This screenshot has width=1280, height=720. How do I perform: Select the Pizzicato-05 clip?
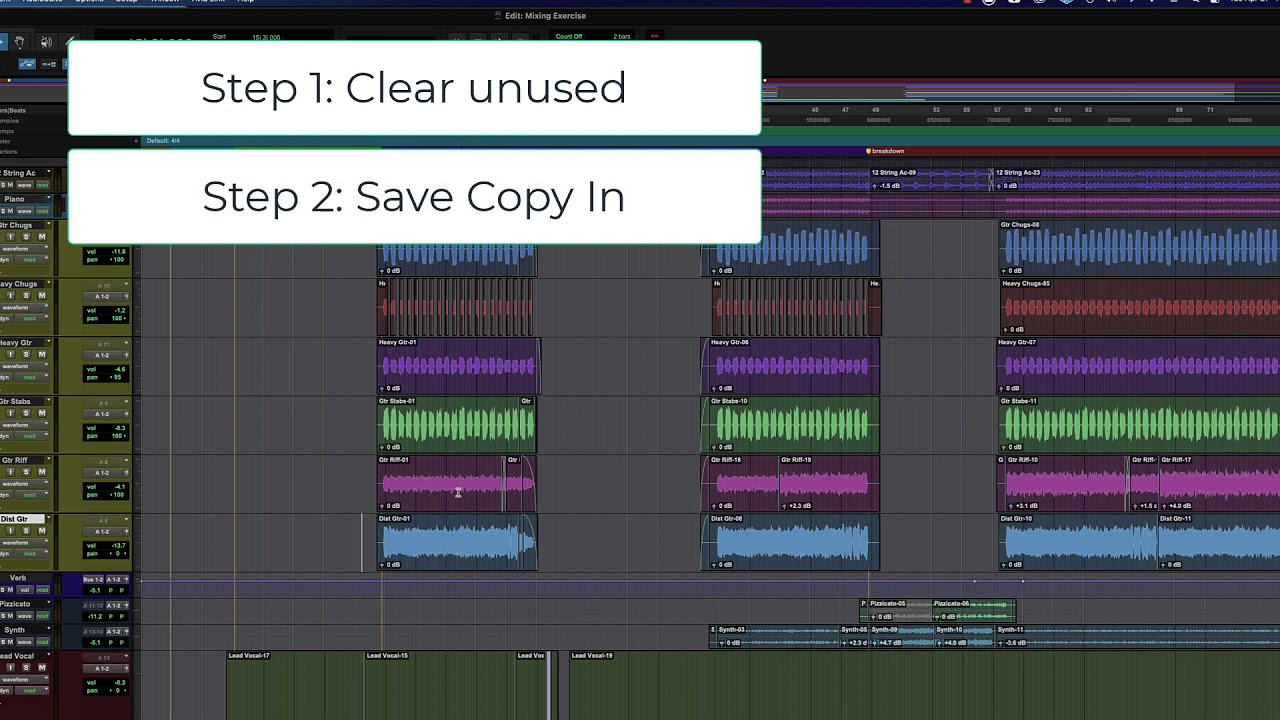click(899, 610)
